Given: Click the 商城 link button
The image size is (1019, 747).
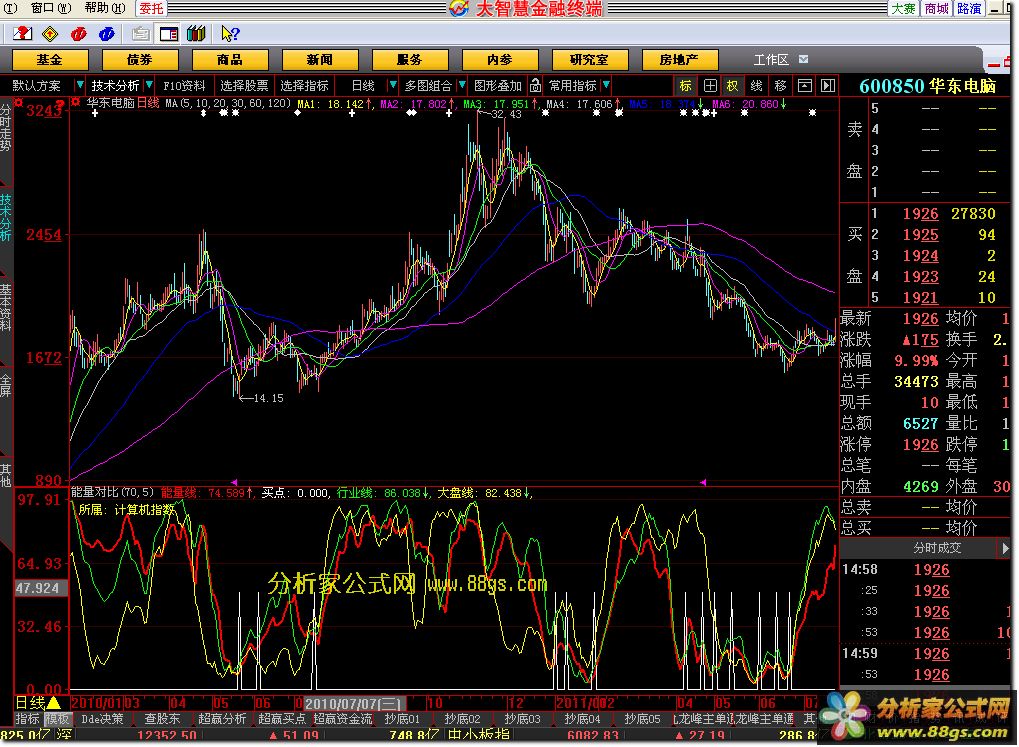Looking at the screenshot, I should pyautogui.click(x=937, y=8).
